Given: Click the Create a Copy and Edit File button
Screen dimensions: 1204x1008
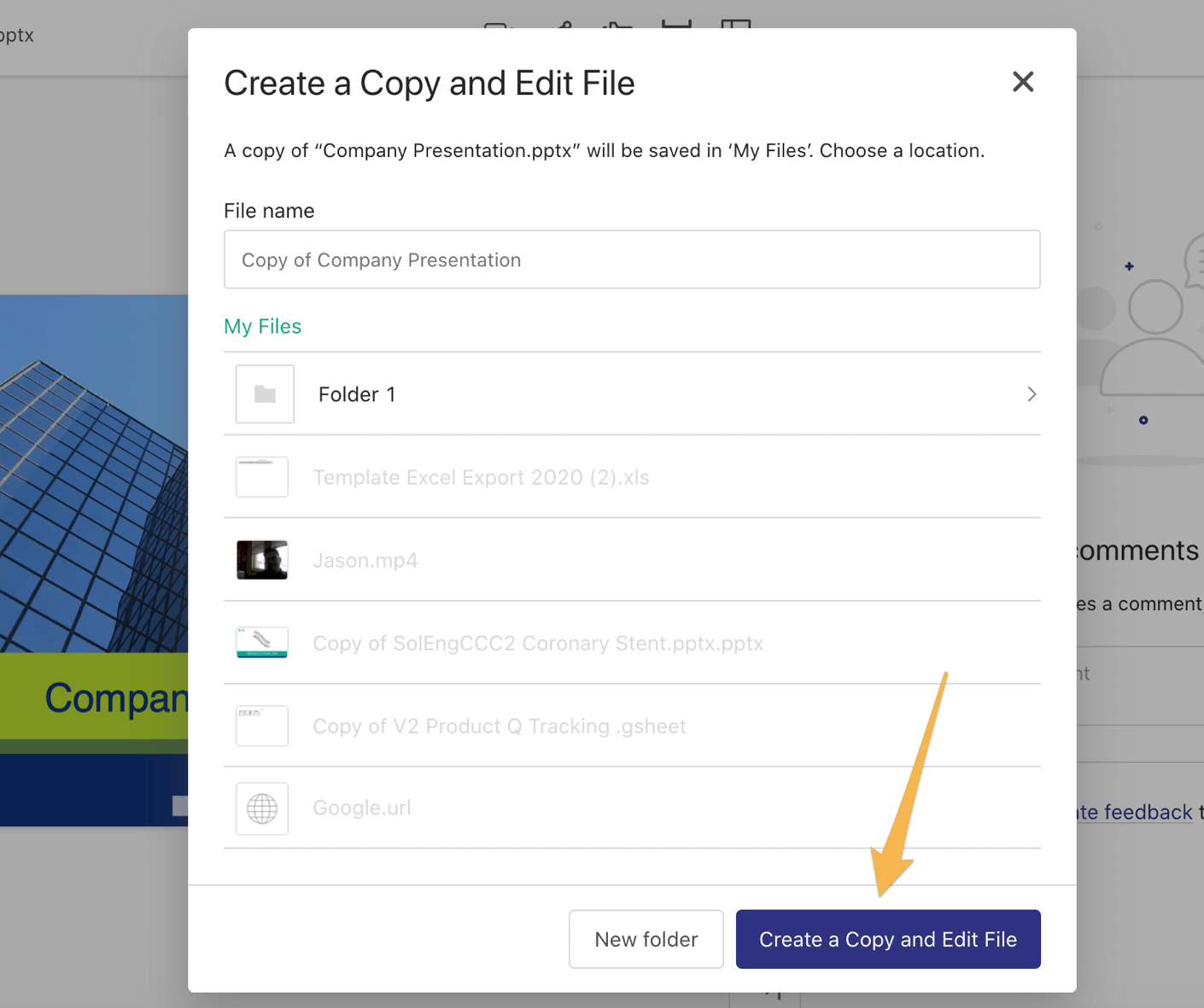Looking at the screenshot, I should click(x=887, y=939).
